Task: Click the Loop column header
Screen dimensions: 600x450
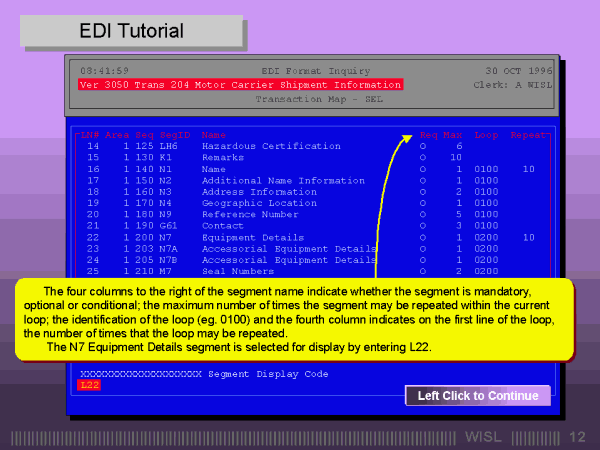Action: pos(486,134)
